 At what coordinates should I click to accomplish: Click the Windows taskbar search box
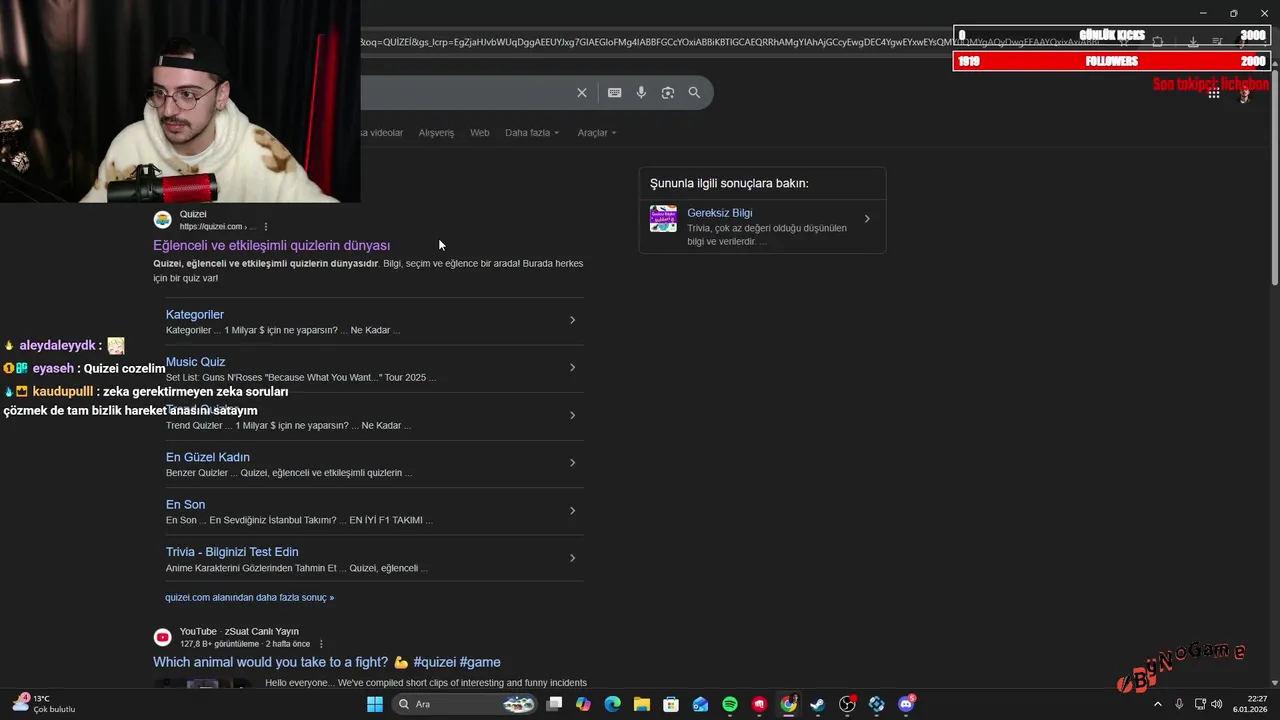tap(466, 704)
